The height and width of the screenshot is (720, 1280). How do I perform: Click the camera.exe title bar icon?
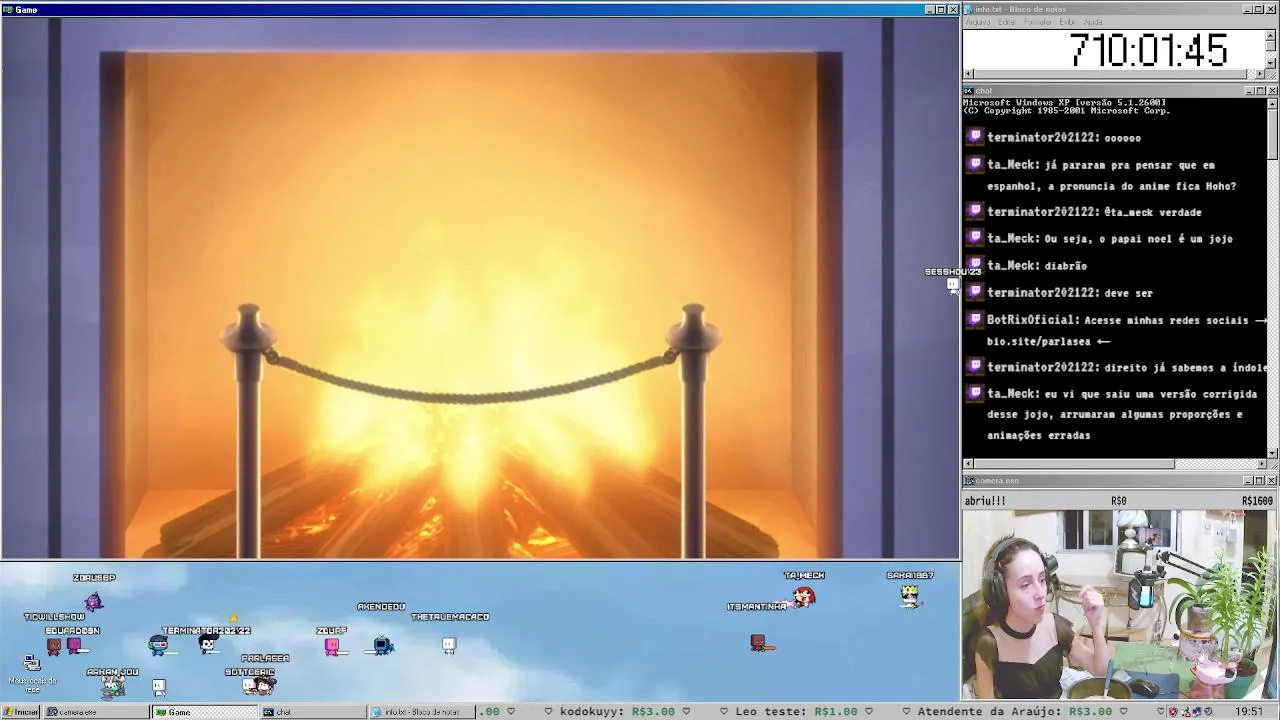click(968, 481)
